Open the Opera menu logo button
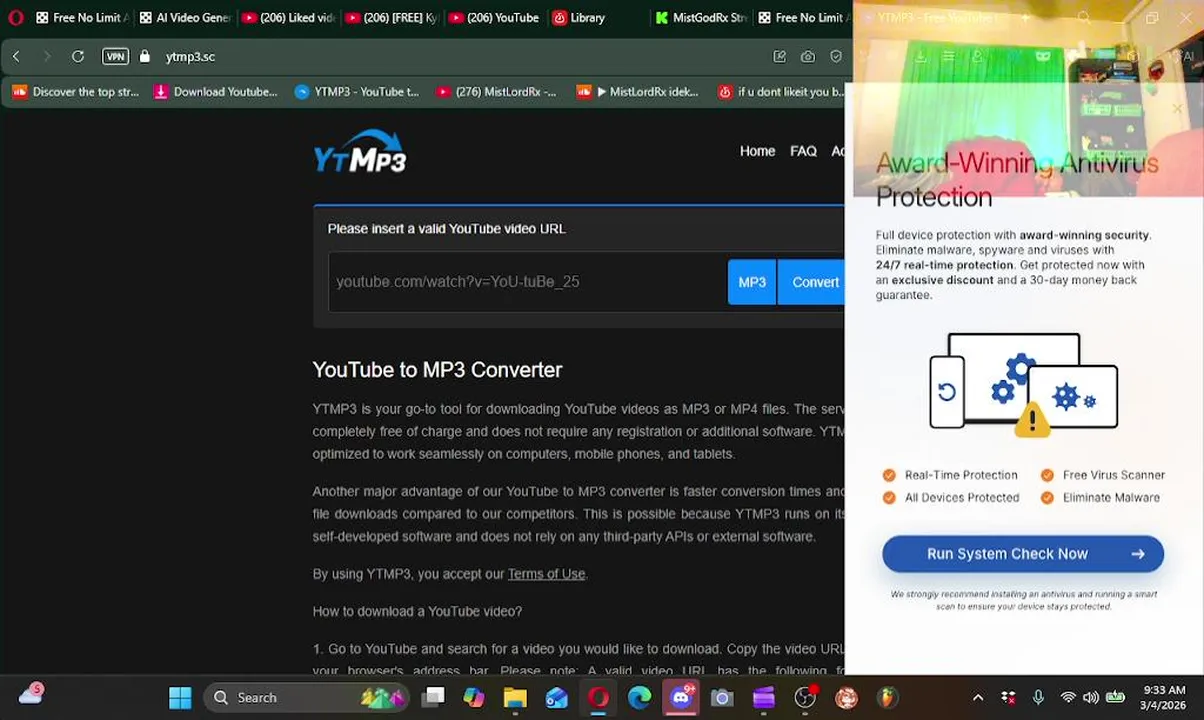Image resolution: width=1204 pixels, height=720 pixels. pyautogui.click(x=15, y=17)
